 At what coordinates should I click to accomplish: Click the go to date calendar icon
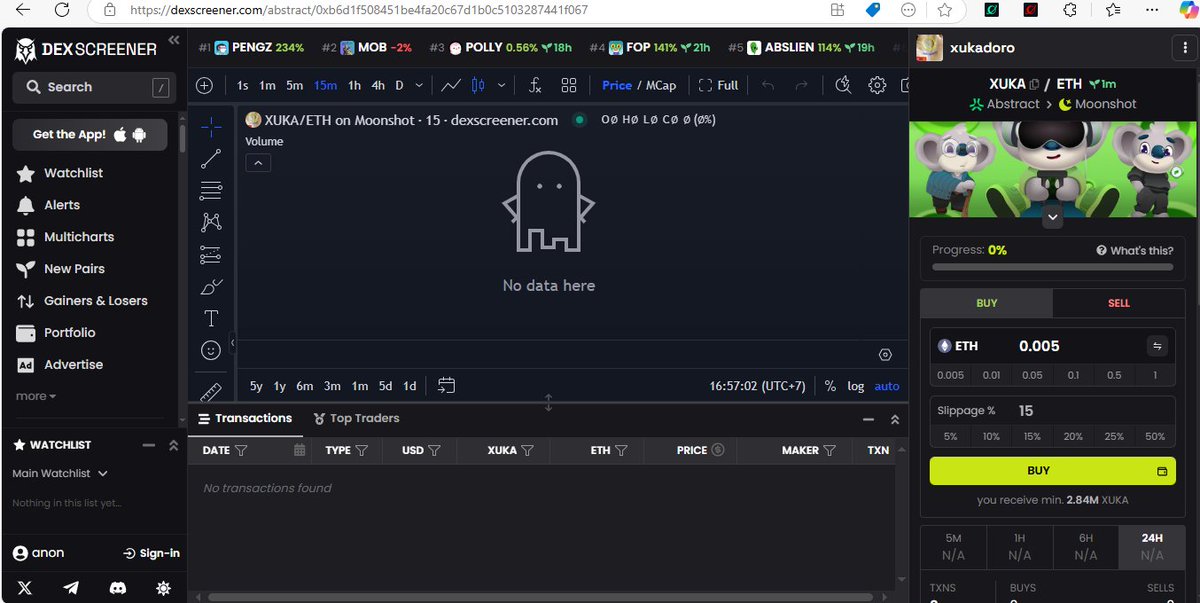446,385
